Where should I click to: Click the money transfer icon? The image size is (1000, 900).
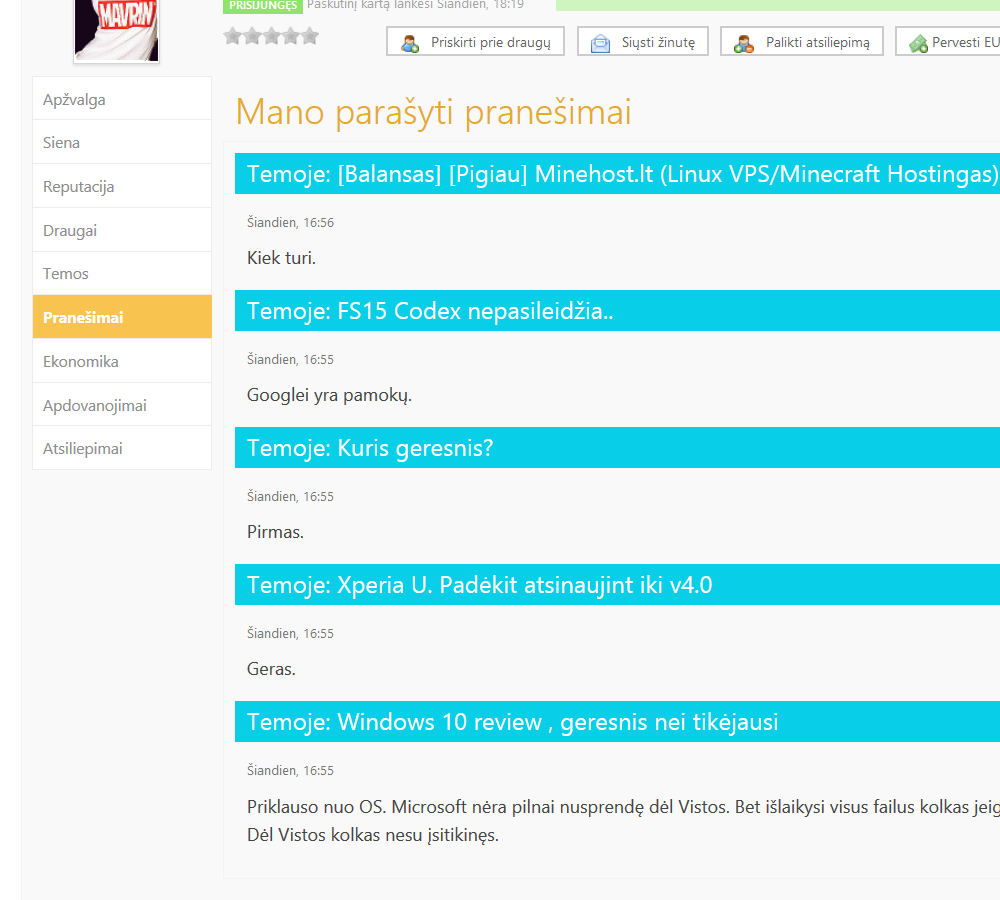click(x=918, y=43)
